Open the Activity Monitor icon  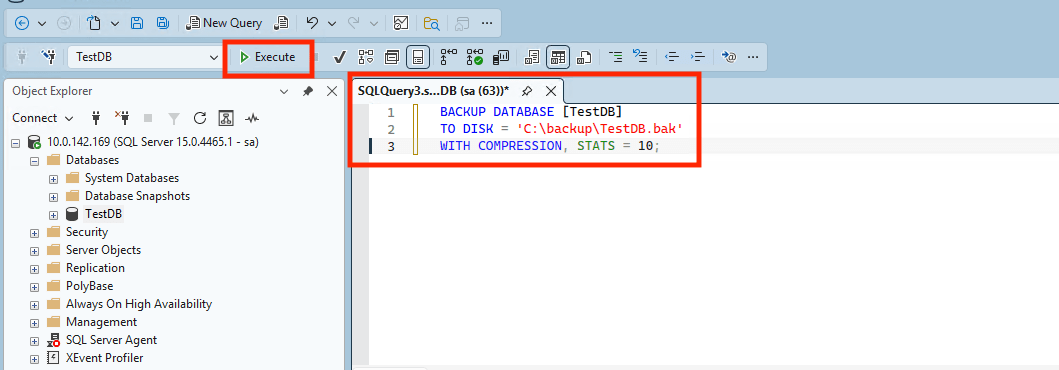401,23
